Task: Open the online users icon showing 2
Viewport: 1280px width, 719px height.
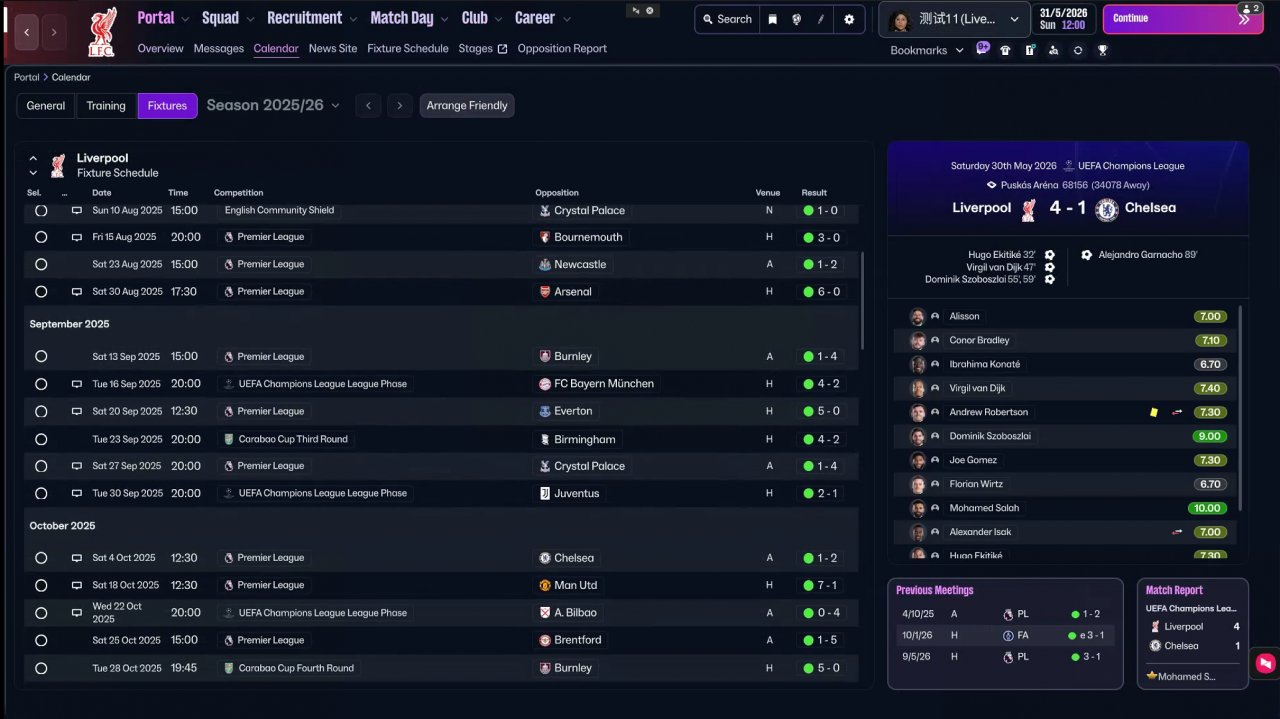Action: pyautogui.click(x=1248, y=8)
